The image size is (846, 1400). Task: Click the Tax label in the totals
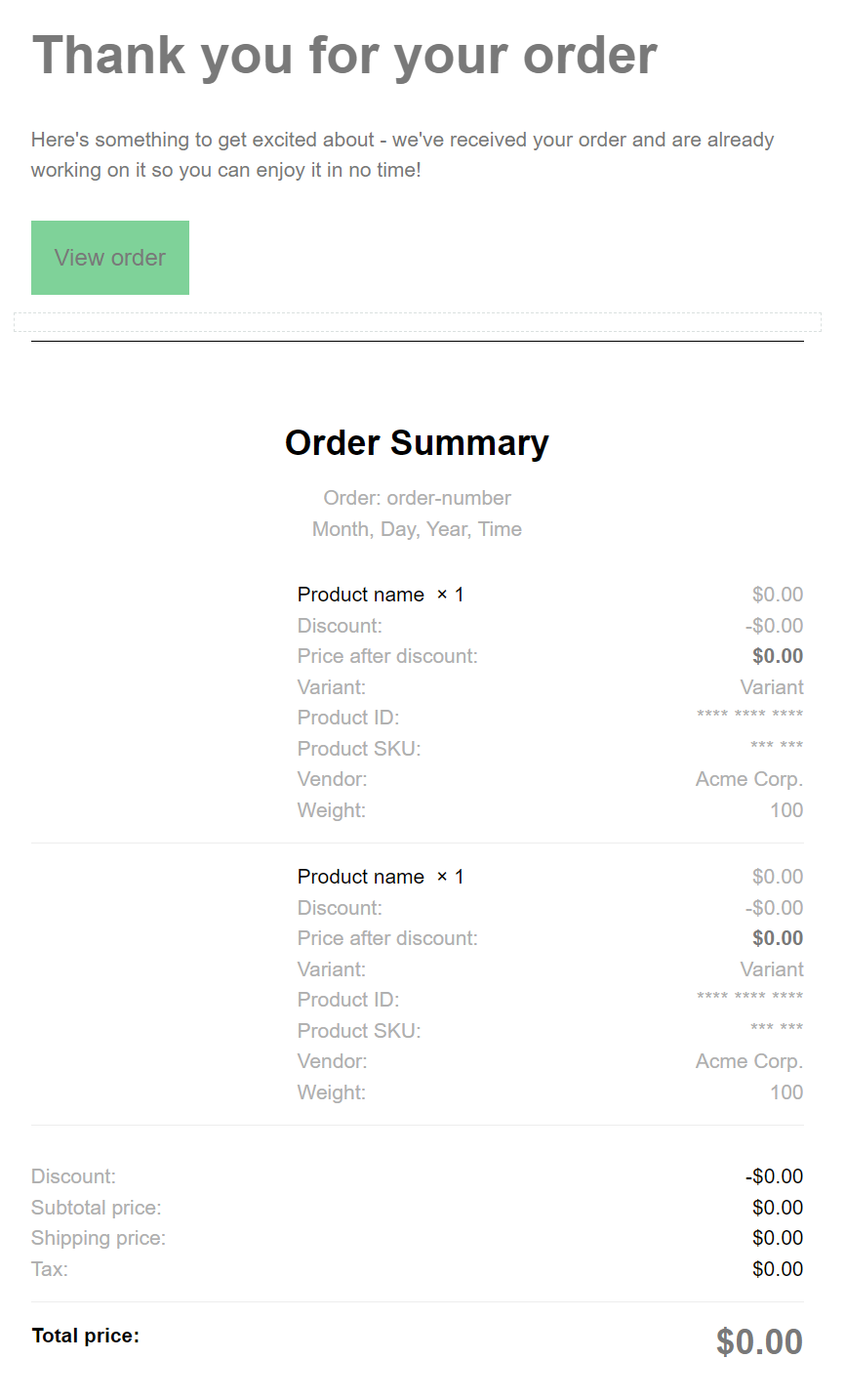tap(50, 1269)
